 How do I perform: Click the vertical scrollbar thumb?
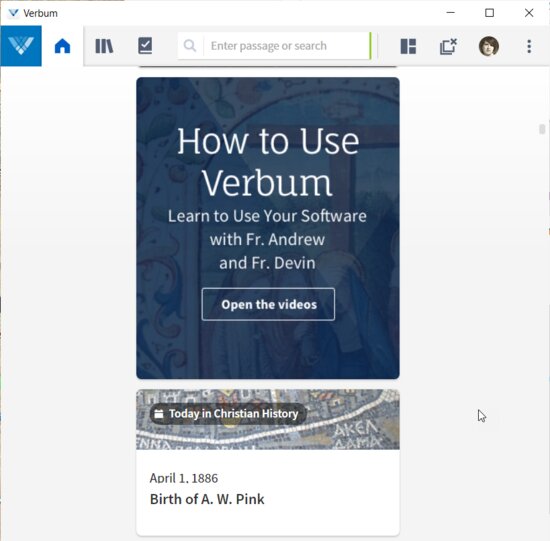542,129
